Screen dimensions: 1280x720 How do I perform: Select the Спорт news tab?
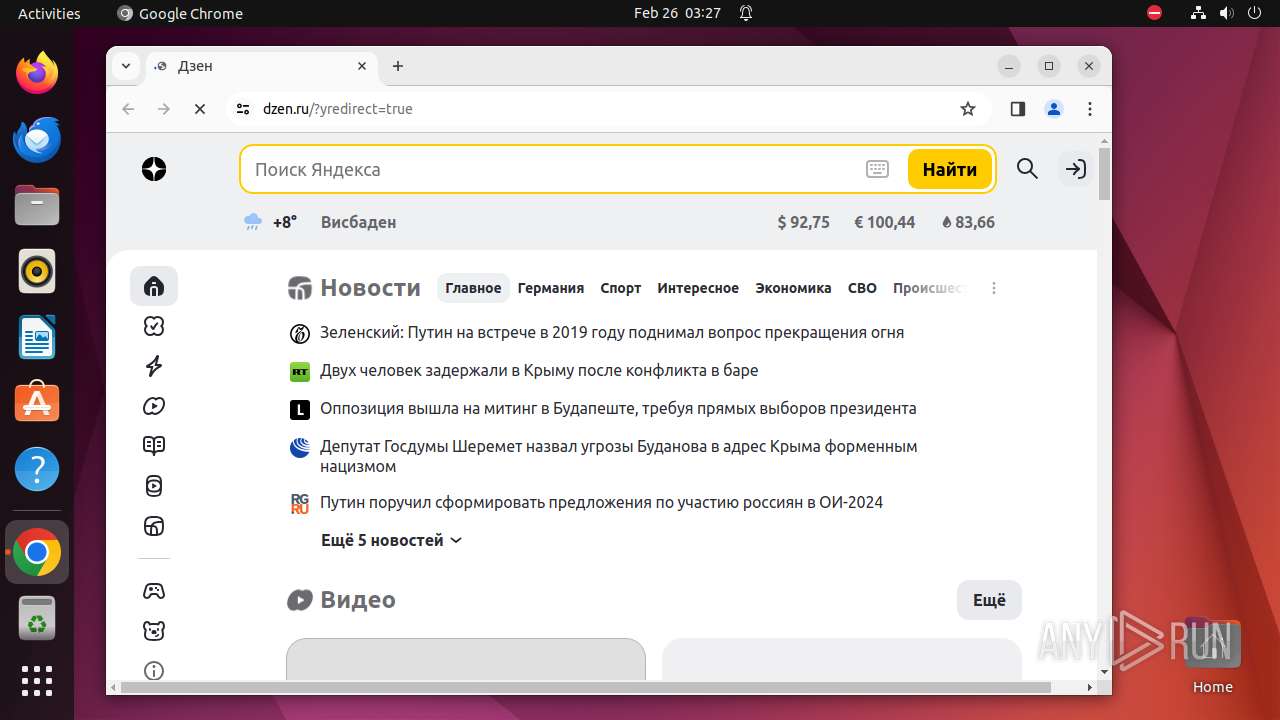tap(621, 288)
